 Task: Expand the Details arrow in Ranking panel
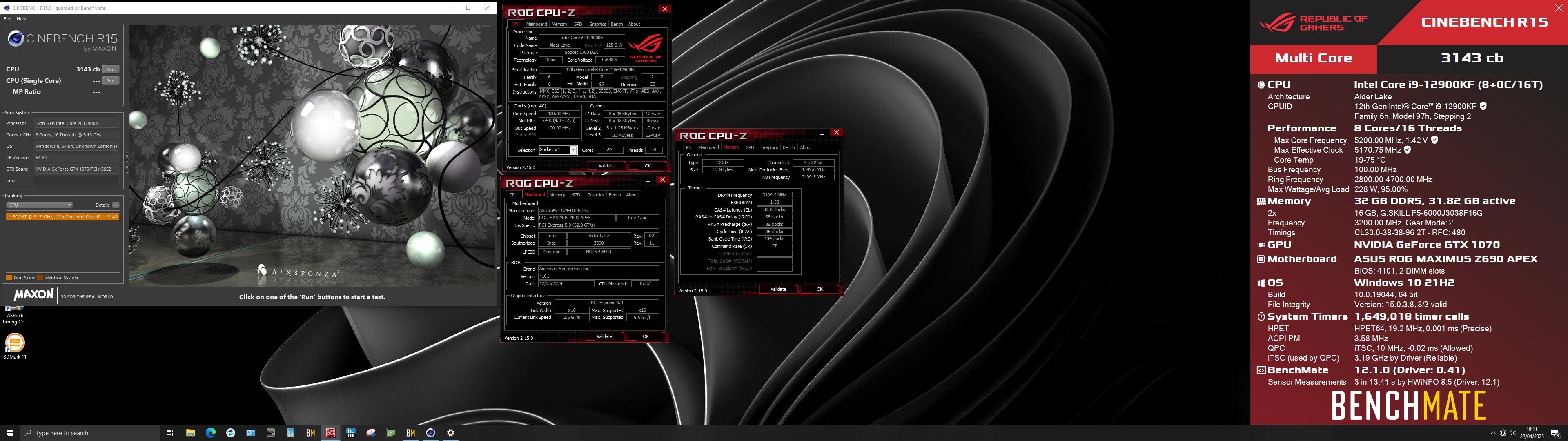click(x=116, y=205)
